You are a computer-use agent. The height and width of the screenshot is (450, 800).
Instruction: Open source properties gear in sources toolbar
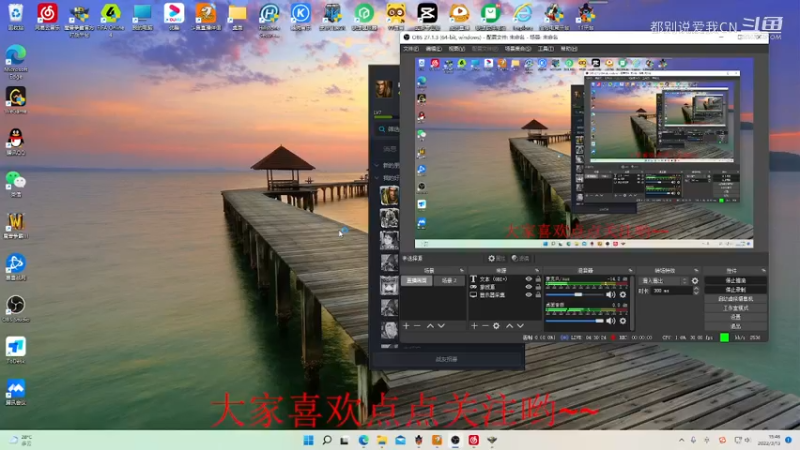pyautogui.click(x=496, y=326)
